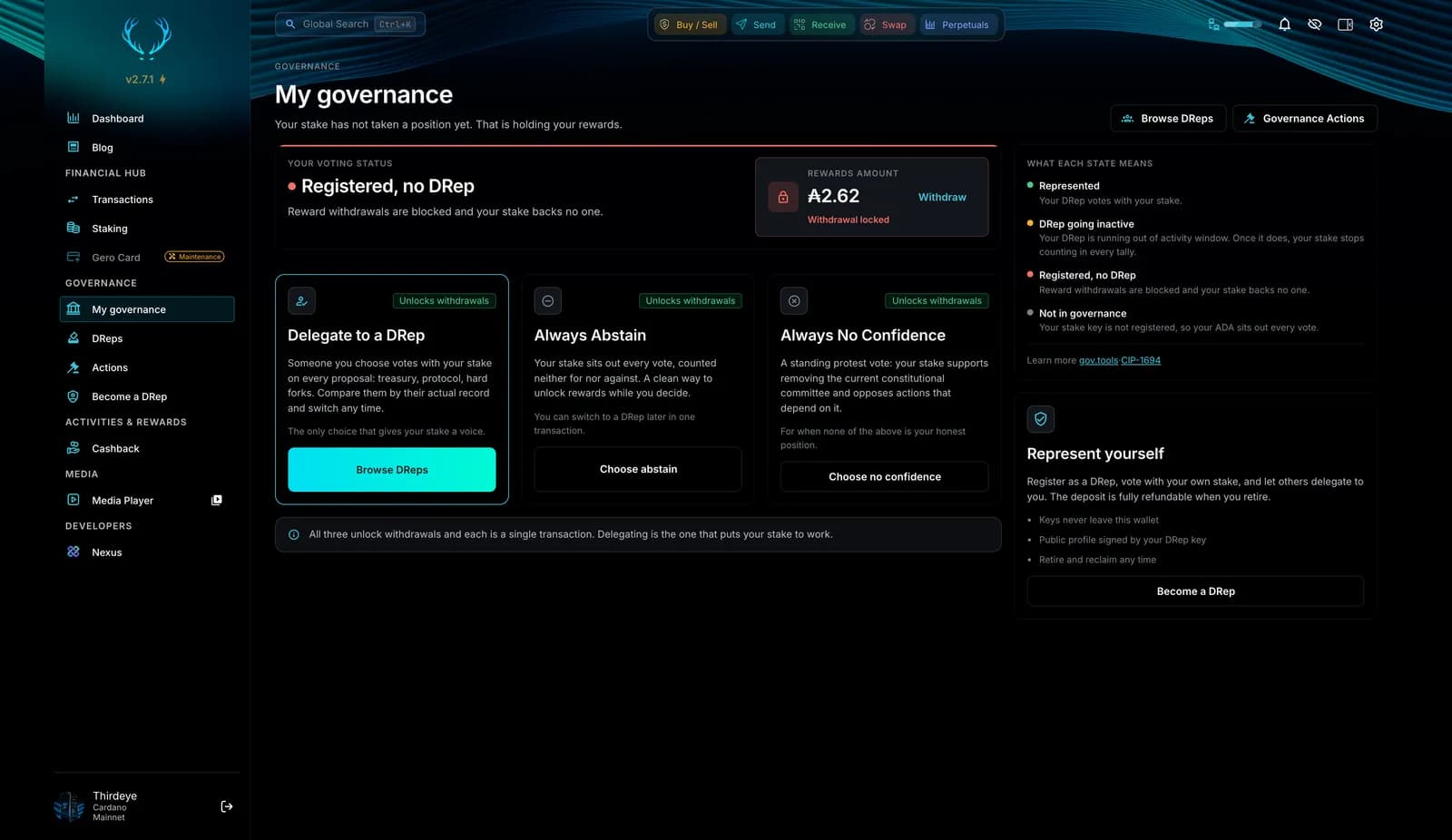Open Perpetuals from the top toolbar

point(957,24)
